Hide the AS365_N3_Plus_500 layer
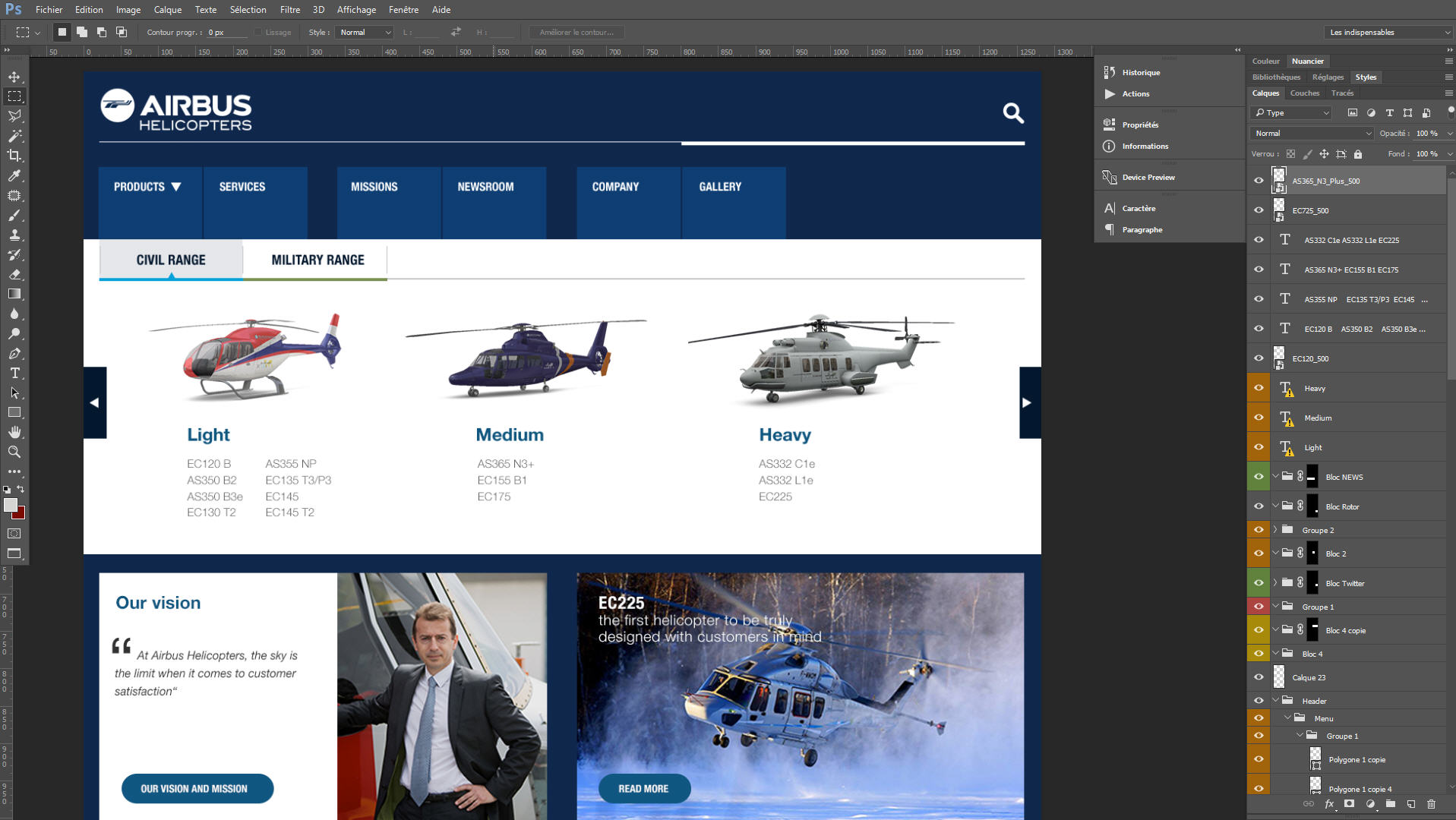The image size is (1456, 820). point(1259,181)
